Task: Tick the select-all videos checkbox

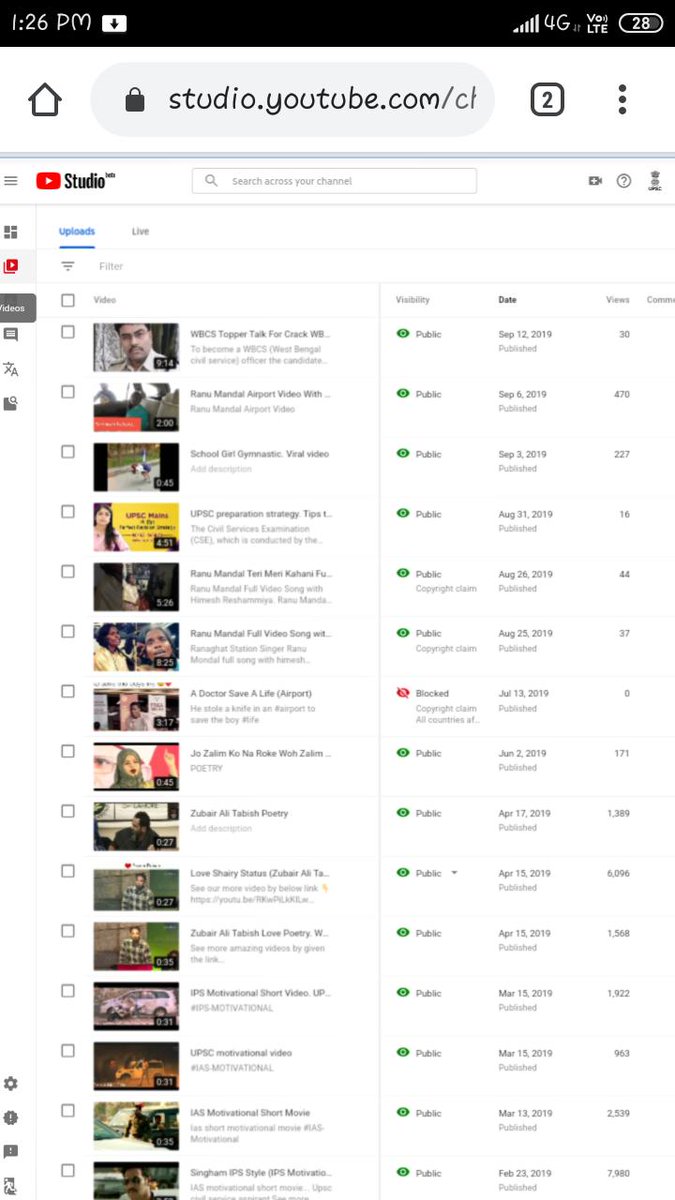Action: coord(68,300)
